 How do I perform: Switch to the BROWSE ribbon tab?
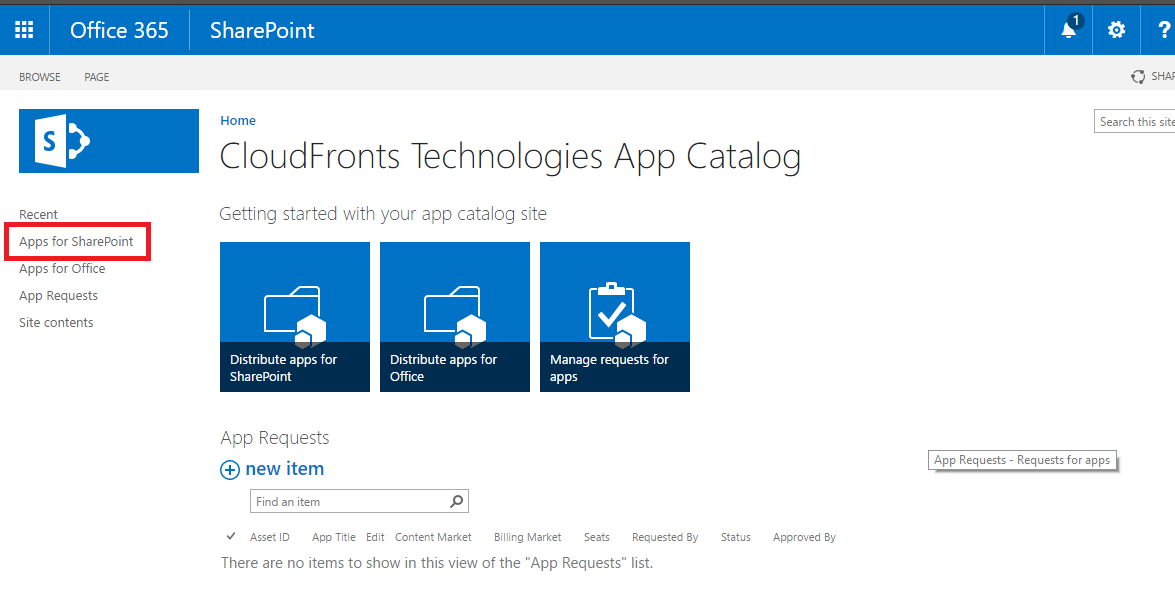tap(40, 76)
